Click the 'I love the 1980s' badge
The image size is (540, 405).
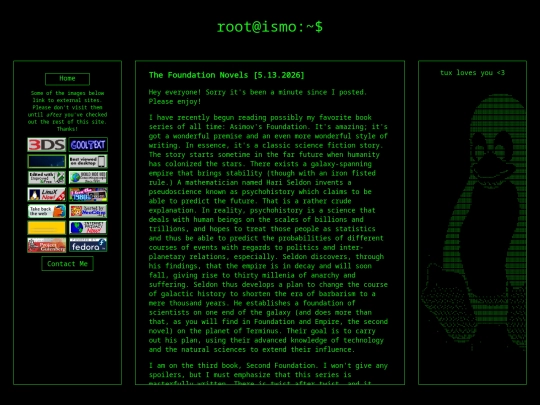(x=88, y=195)
